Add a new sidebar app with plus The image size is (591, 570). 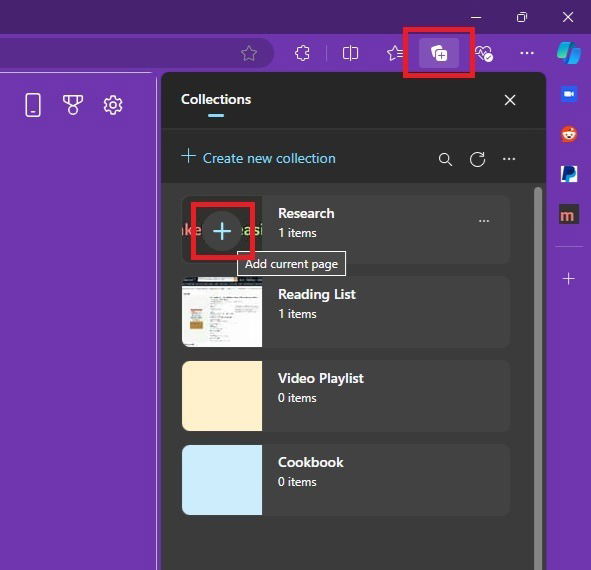click(568, 279)
